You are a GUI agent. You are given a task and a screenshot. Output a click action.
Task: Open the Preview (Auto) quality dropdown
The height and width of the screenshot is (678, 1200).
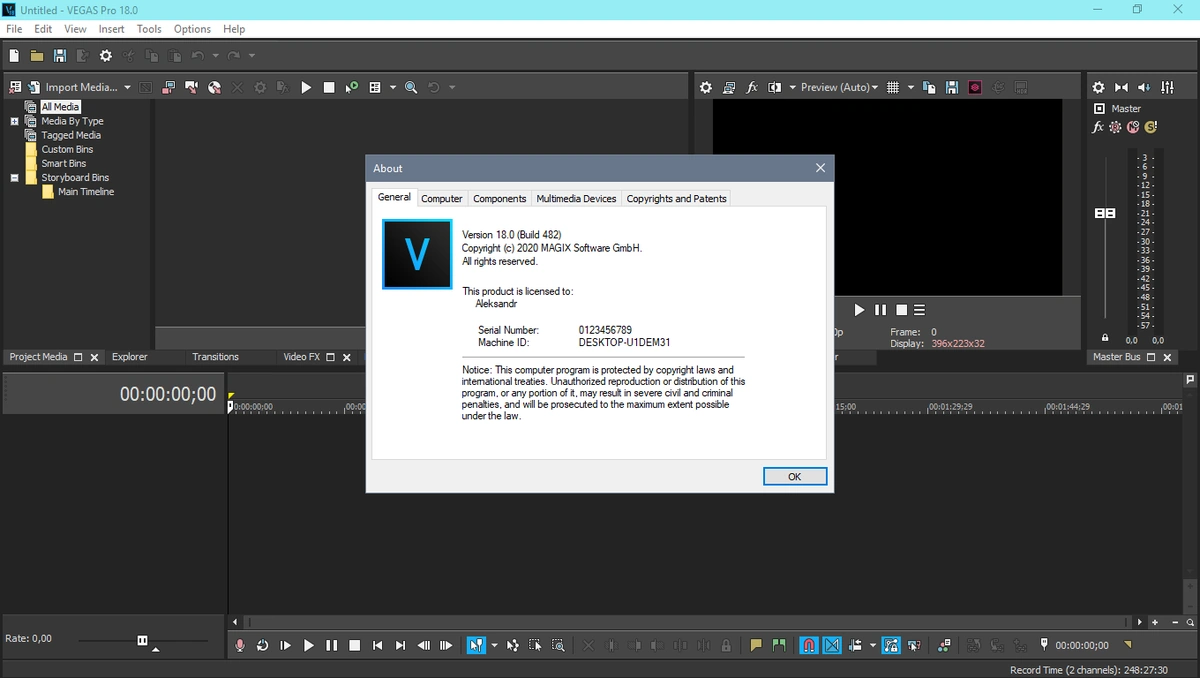click(x=839, y=87)
